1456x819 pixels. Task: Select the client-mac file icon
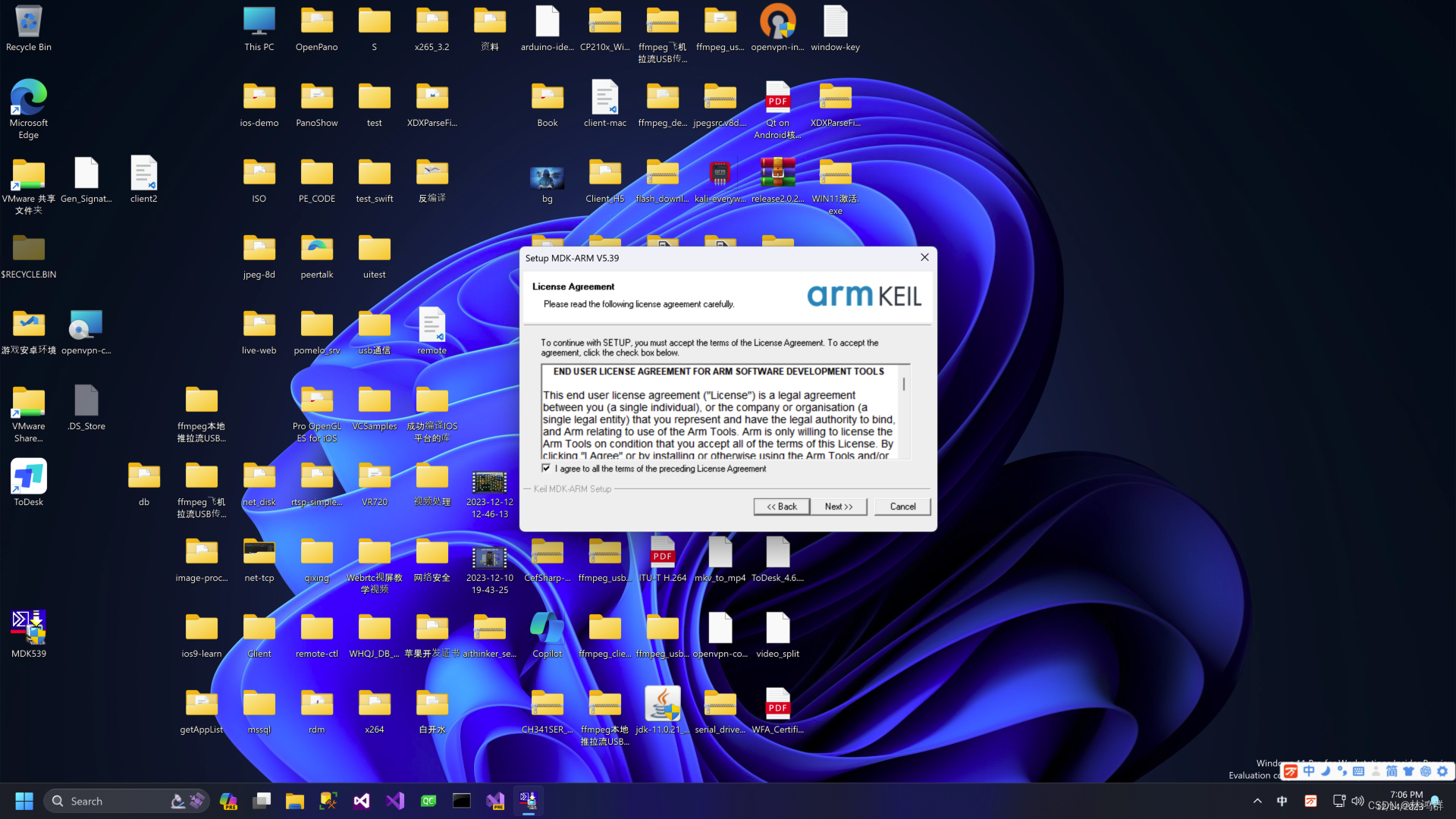point(605,105)
